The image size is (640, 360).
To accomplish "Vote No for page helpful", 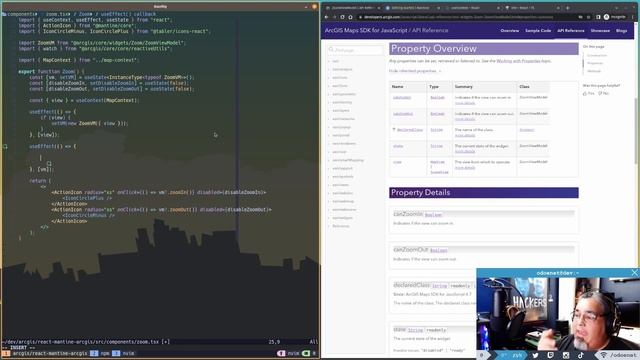I will 604,93.
